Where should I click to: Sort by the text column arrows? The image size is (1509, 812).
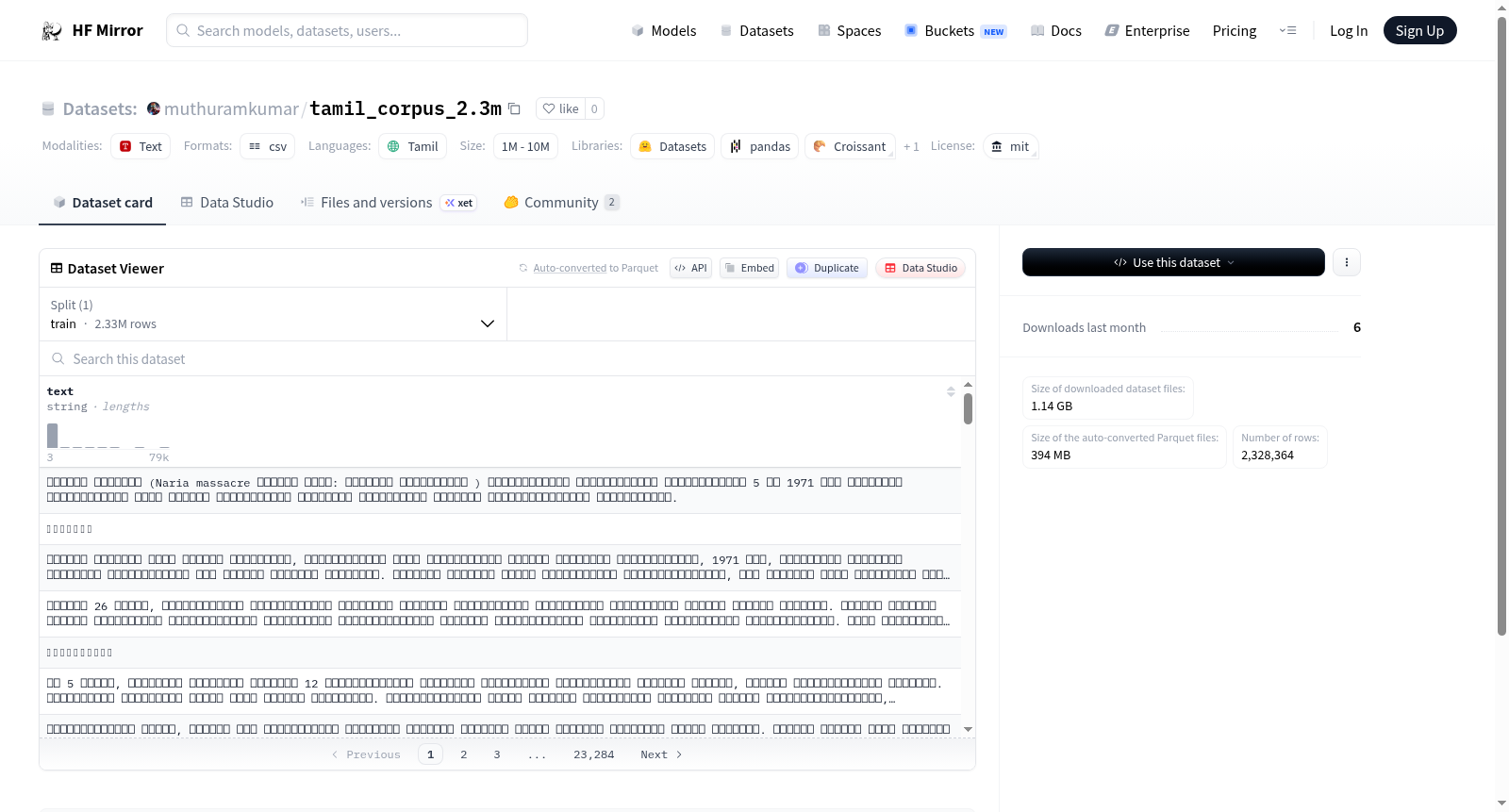[x=951, y=391]
